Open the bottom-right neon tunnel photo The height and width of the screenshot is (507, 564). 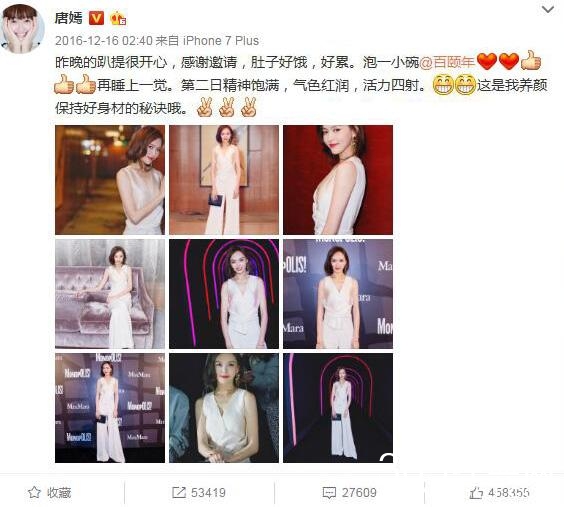[x=338, y=408]
